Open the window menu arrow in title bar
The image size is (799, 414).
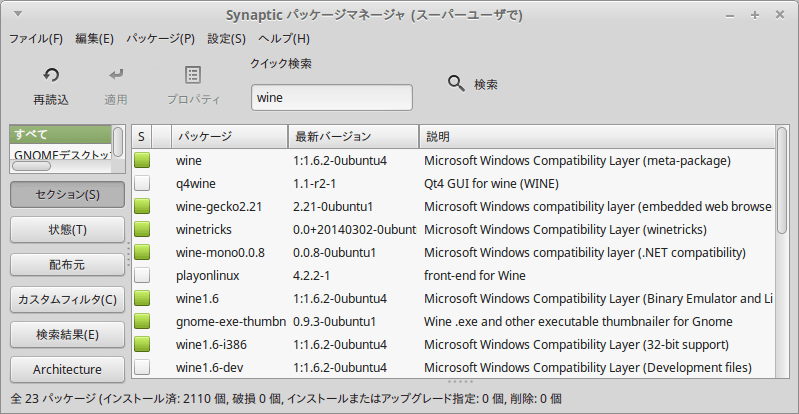pos(18,14)
